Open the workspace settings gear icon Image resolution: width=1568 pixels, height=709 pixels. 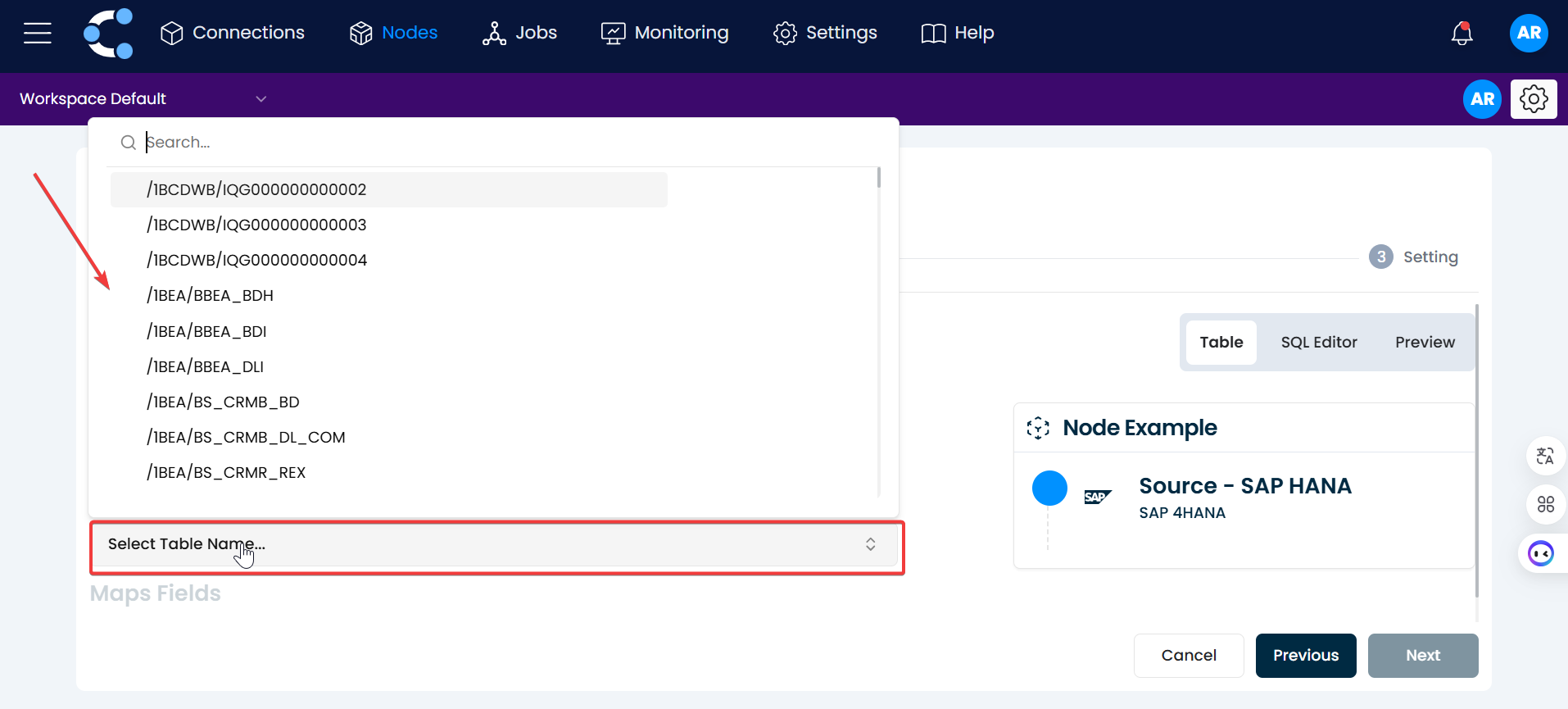(1534, 99)
